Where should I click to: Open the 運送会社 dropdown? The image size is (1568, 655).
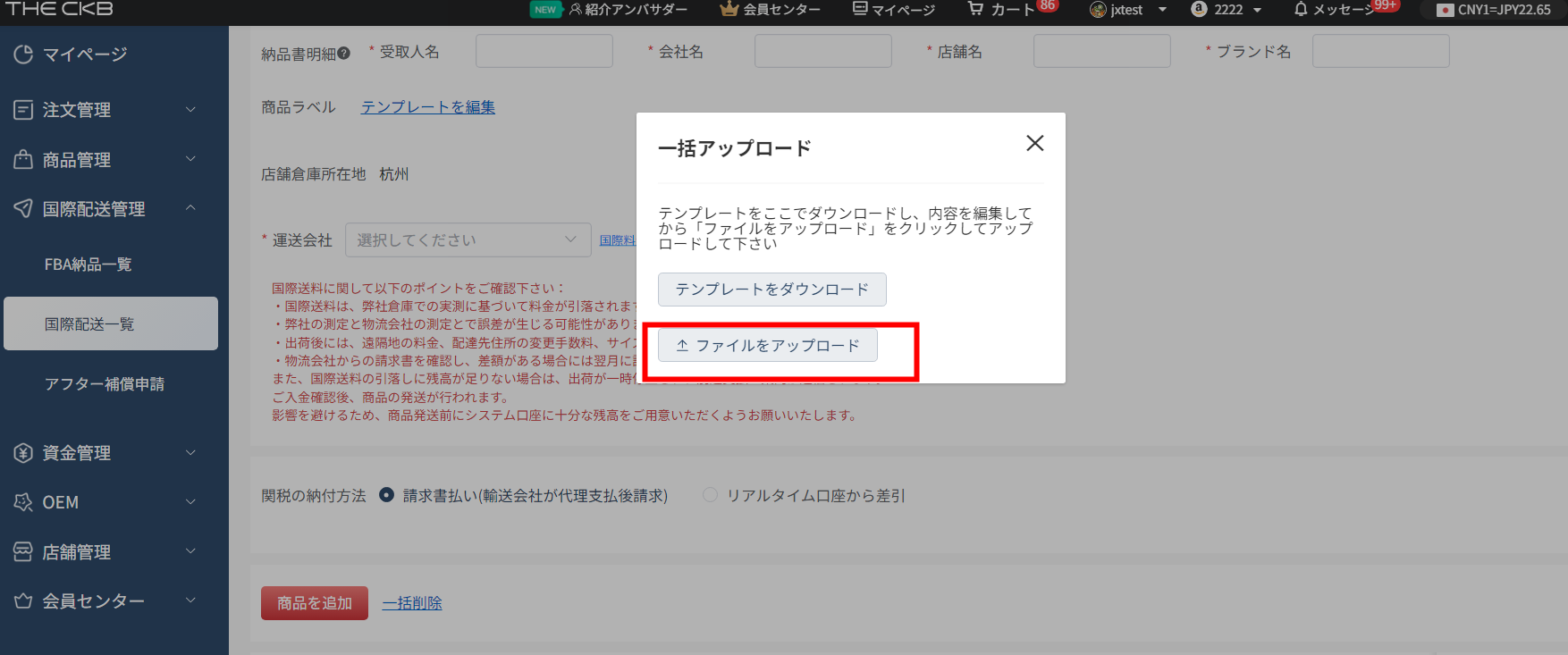(x=468, y=239)
